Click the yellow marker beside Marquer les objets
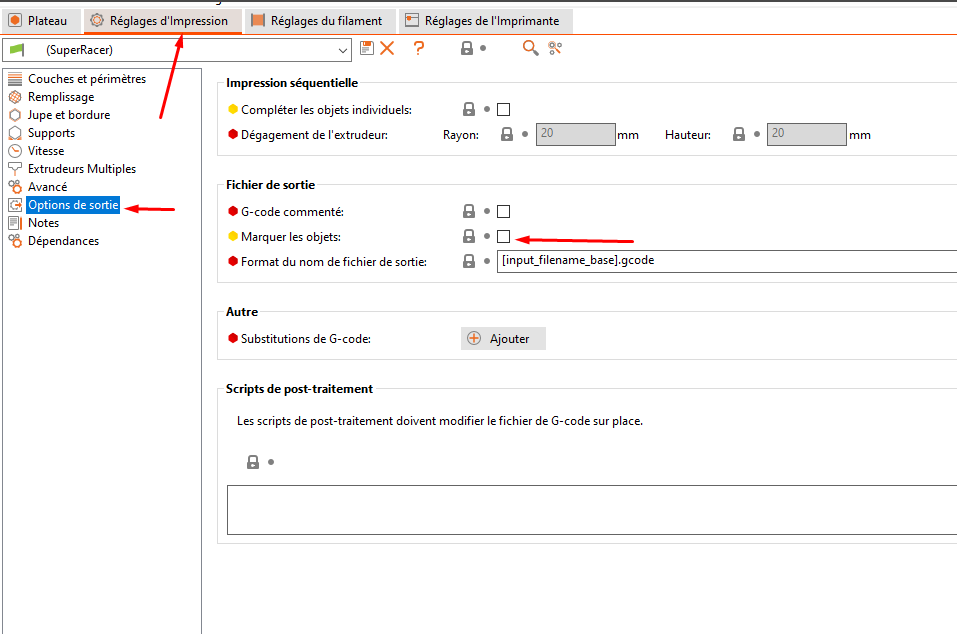This screenshot has height=634, width=957. pos(233,236)
